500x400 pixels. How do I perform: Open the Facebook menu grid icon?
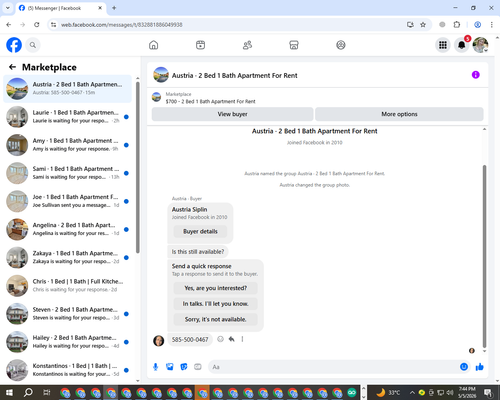pyautogui.click(x=443, y=45)
